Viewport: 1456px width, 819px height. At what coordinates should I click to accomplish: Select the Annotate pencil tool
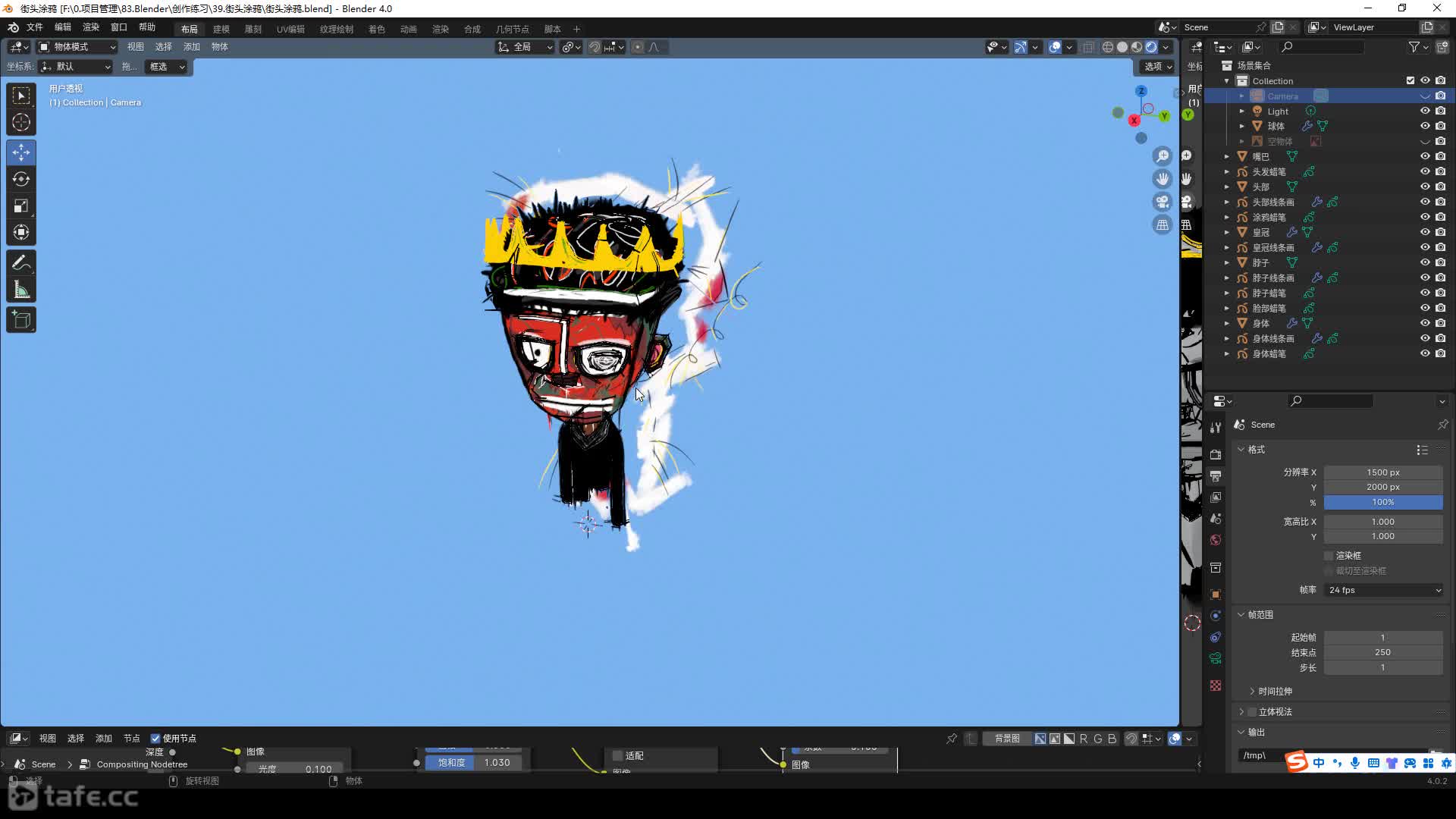[21, 263]
